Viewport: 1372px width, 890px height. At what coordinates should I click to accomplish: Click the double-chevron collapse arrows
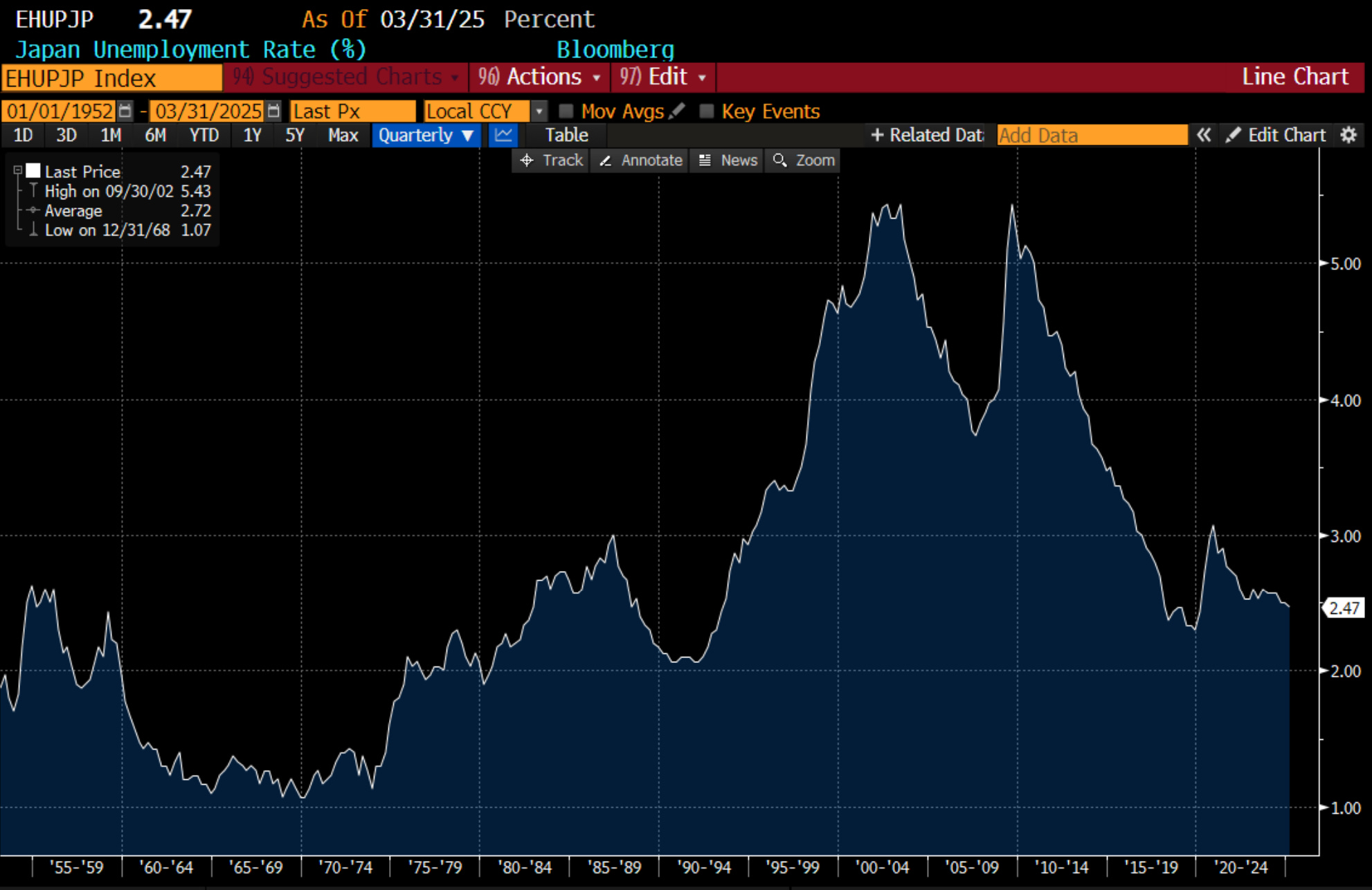click(1204, 135)
